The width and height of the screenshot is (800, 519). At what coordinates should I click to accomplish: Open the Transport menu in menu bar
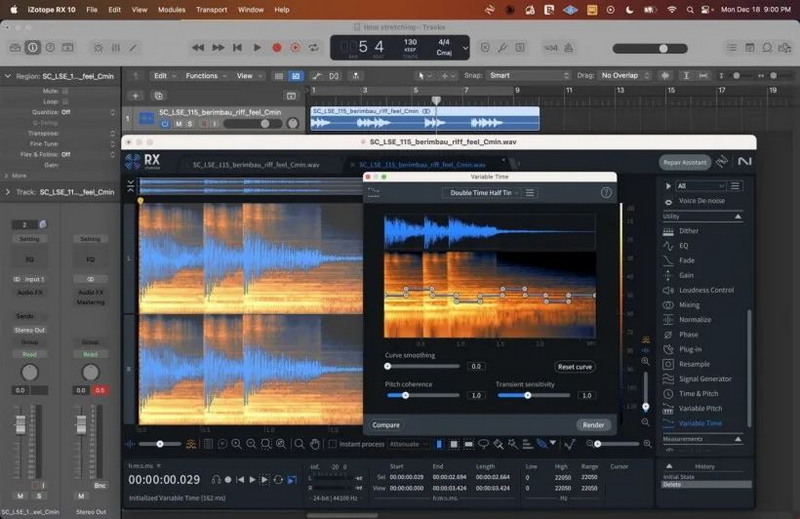pyautogui.click(x=211, y=9)
